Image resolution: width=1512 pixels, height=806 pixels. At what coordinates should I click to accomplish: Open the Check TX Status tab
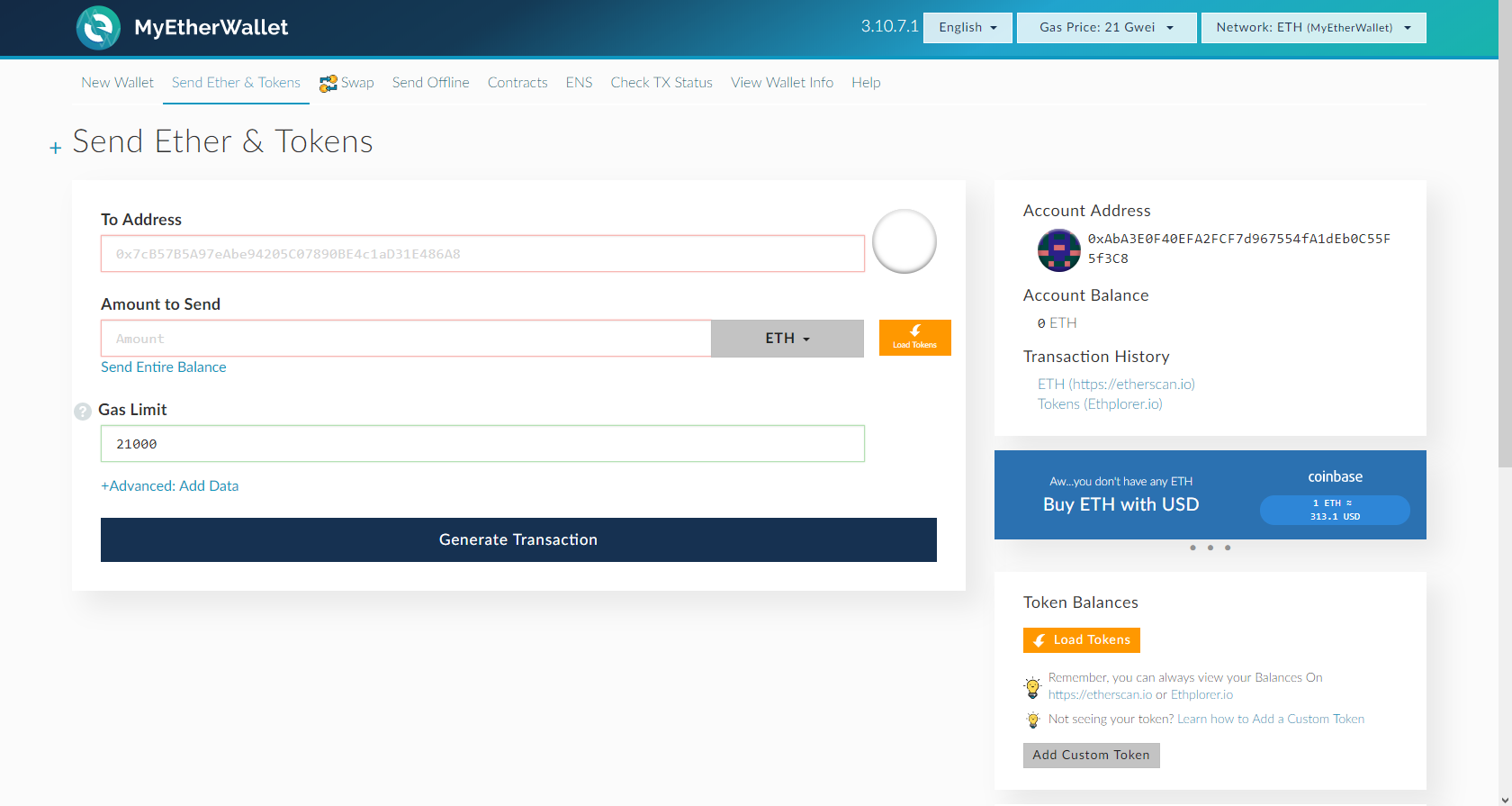(x=661, y=82)
